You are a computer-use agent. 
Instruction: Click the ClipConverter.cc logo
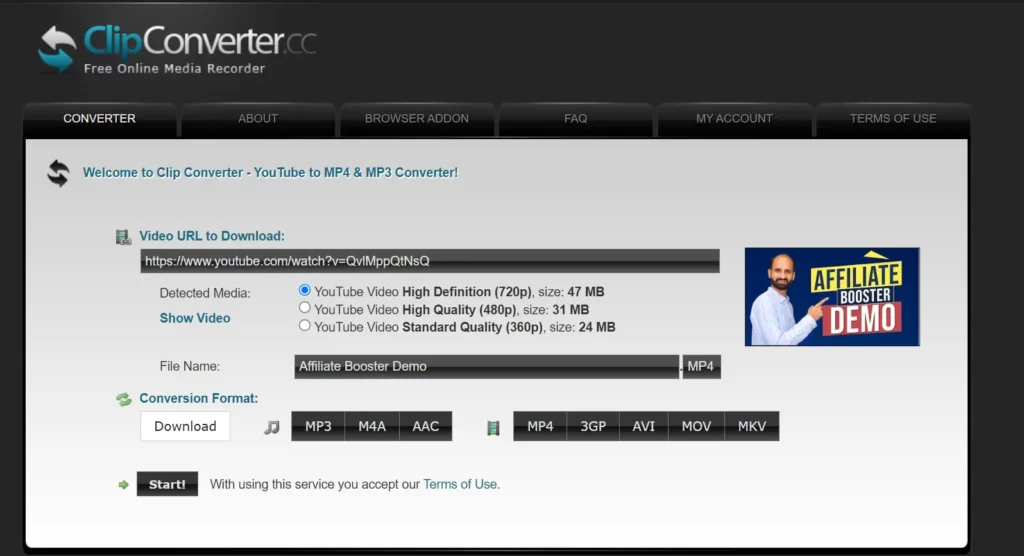(177, 48)
